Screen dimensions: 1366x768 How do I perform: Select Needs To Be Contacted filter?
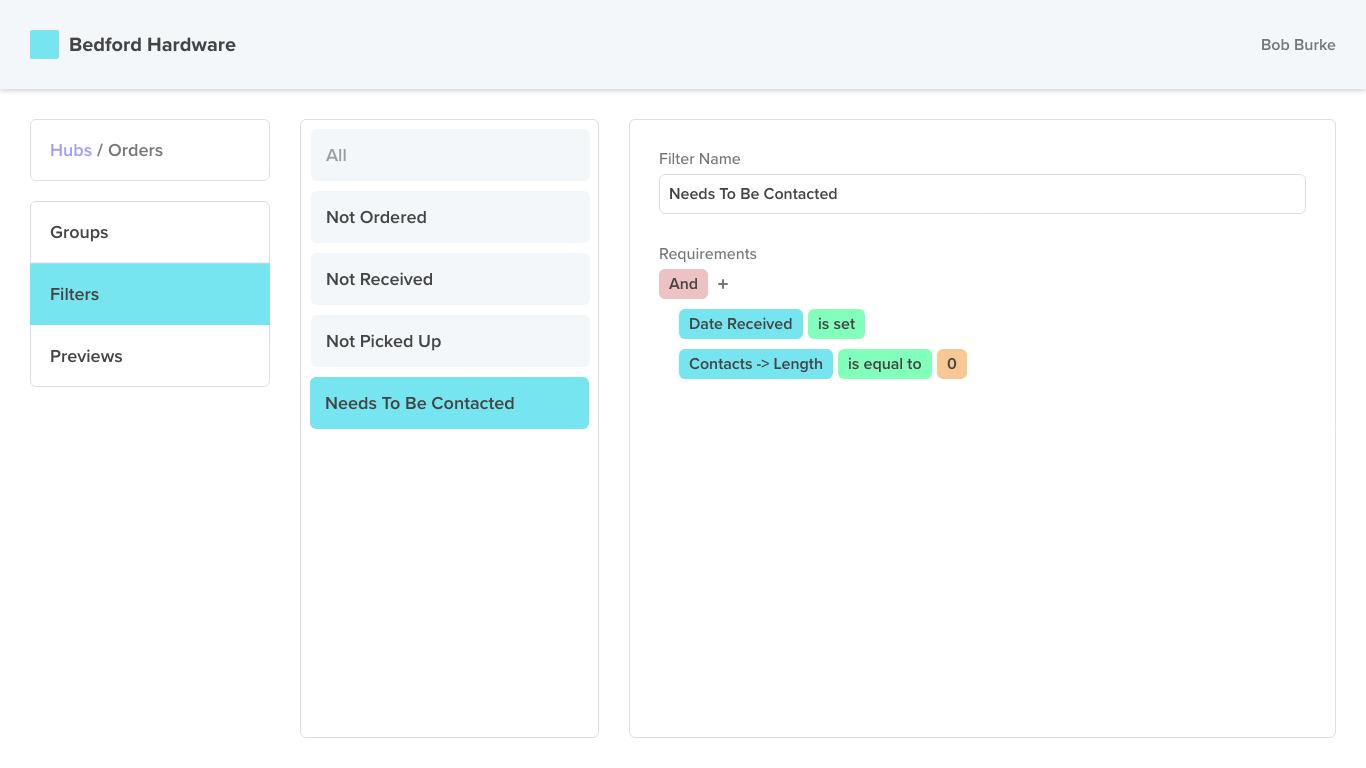(449, 403)
